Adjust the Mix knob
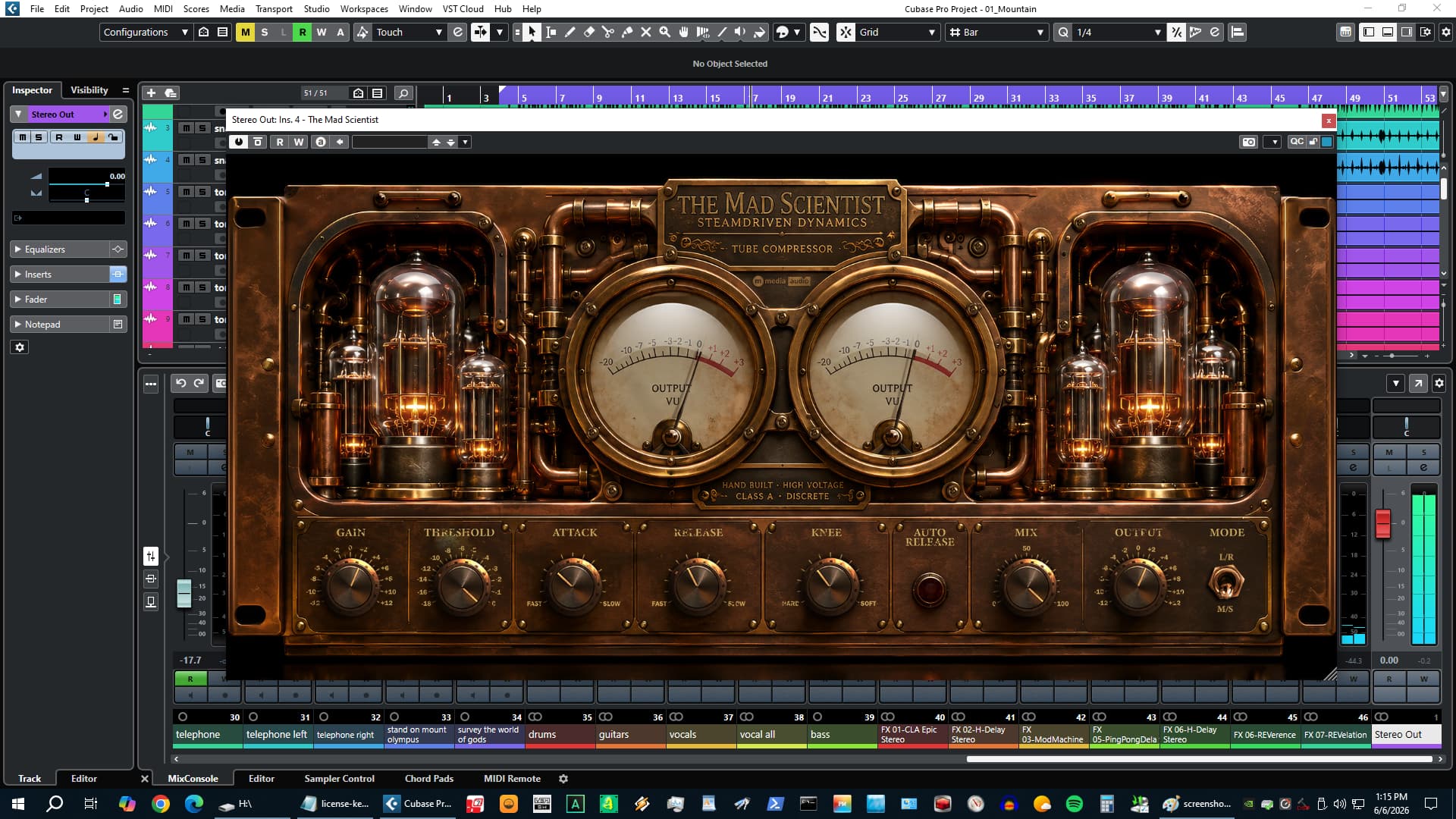 (1028, 585)
